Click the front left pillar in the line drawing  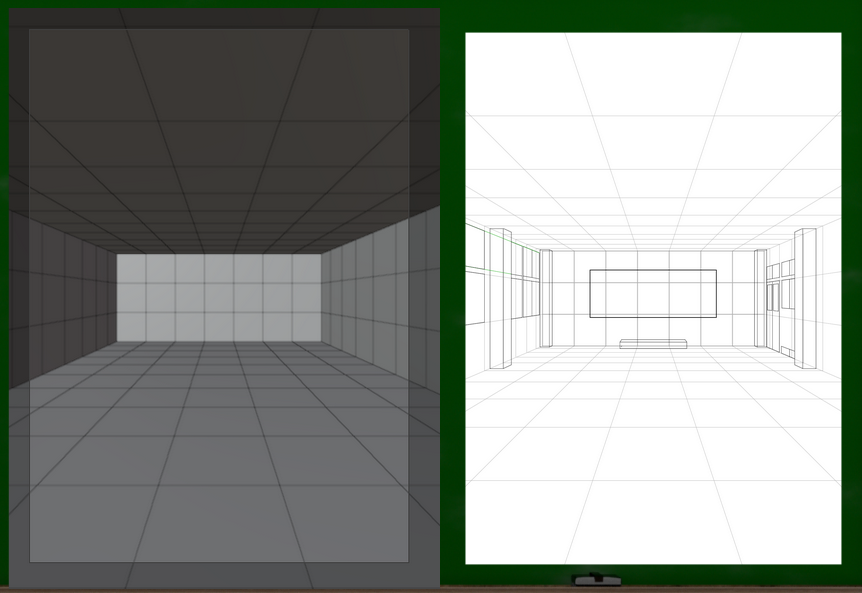[x=501, y=298]
